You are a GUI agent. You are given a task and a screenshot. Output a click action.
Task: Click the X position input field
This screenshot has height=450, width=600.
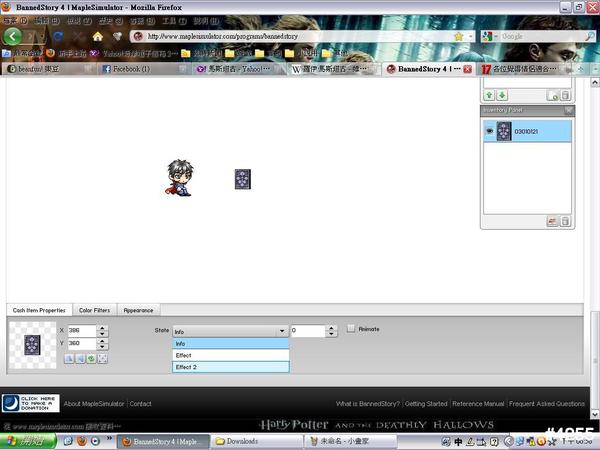(x=82, y=331)
